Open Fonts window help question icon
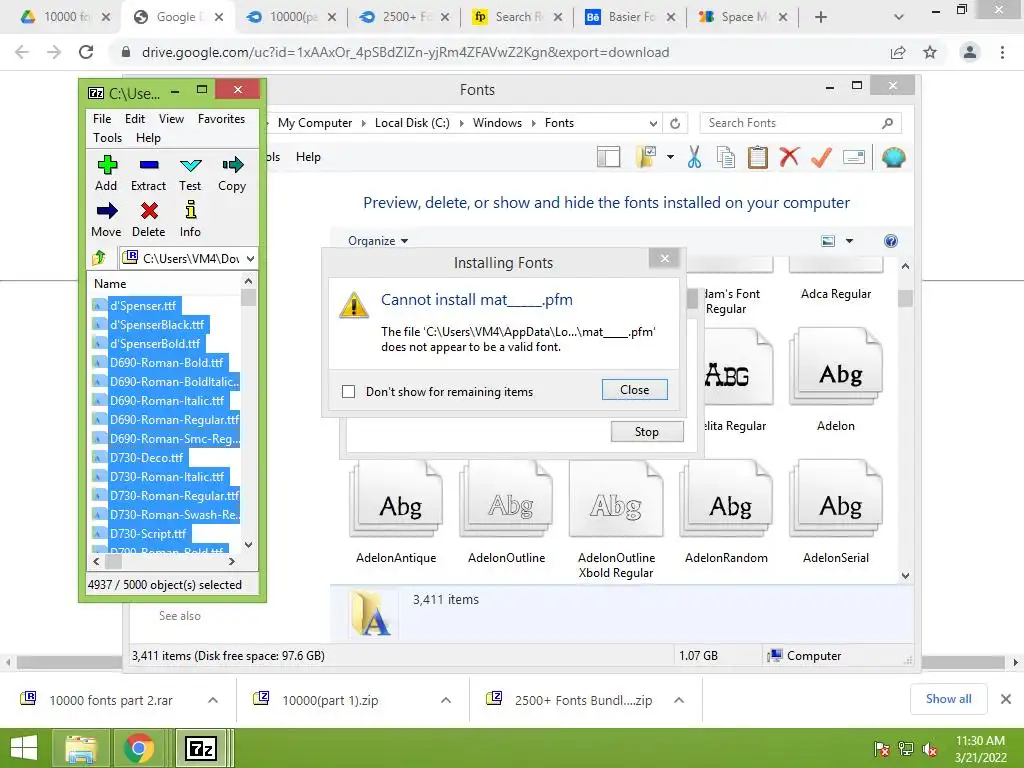 coord(891,241)
